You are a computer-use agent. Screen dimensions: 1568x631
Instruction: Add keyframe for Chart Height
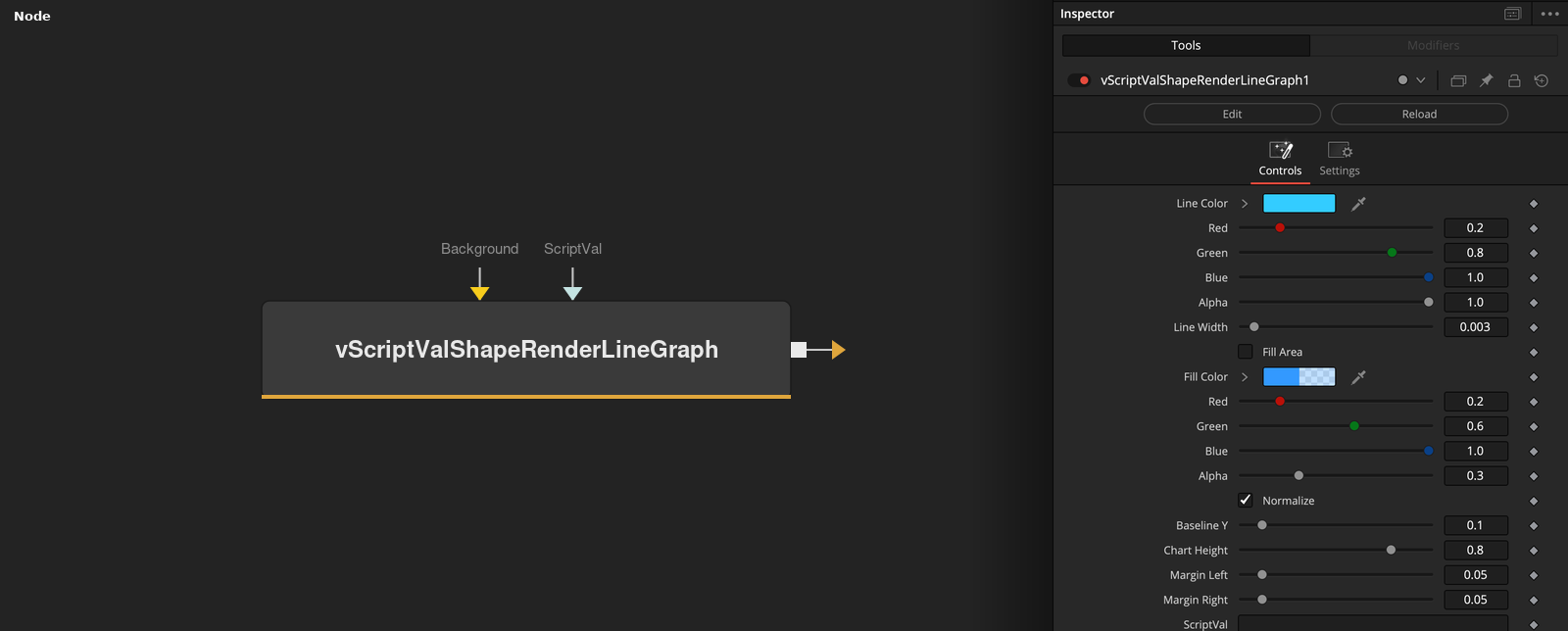(x=1534, y=551)
